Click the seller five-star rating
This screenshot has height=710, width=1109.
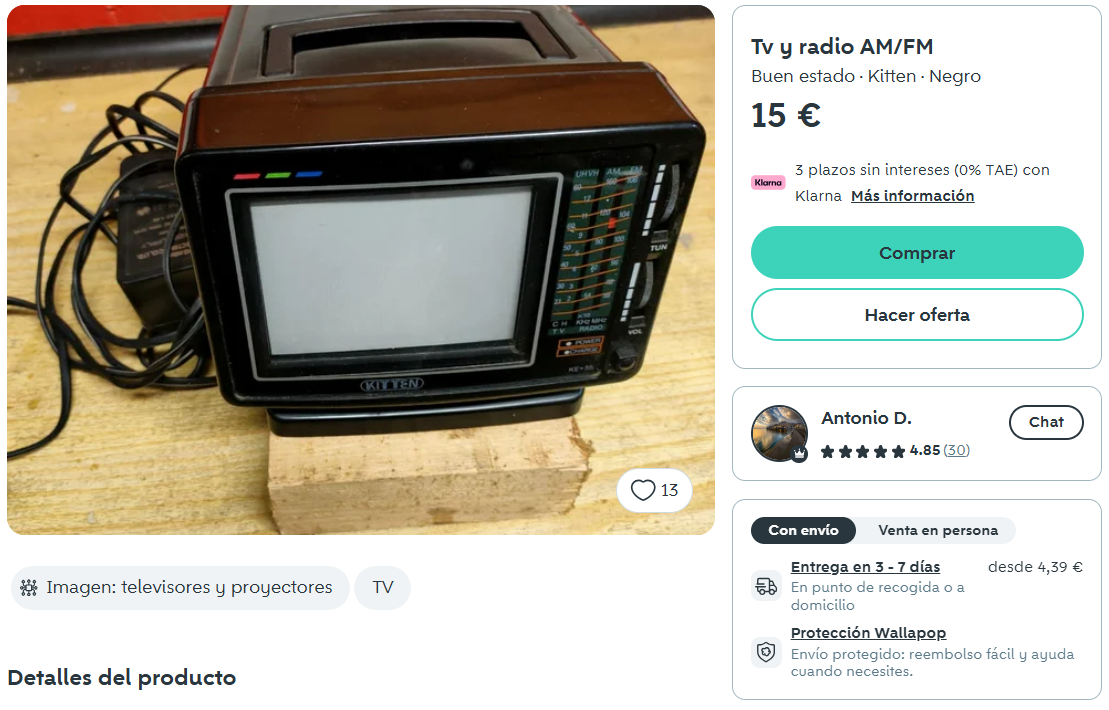862,451
